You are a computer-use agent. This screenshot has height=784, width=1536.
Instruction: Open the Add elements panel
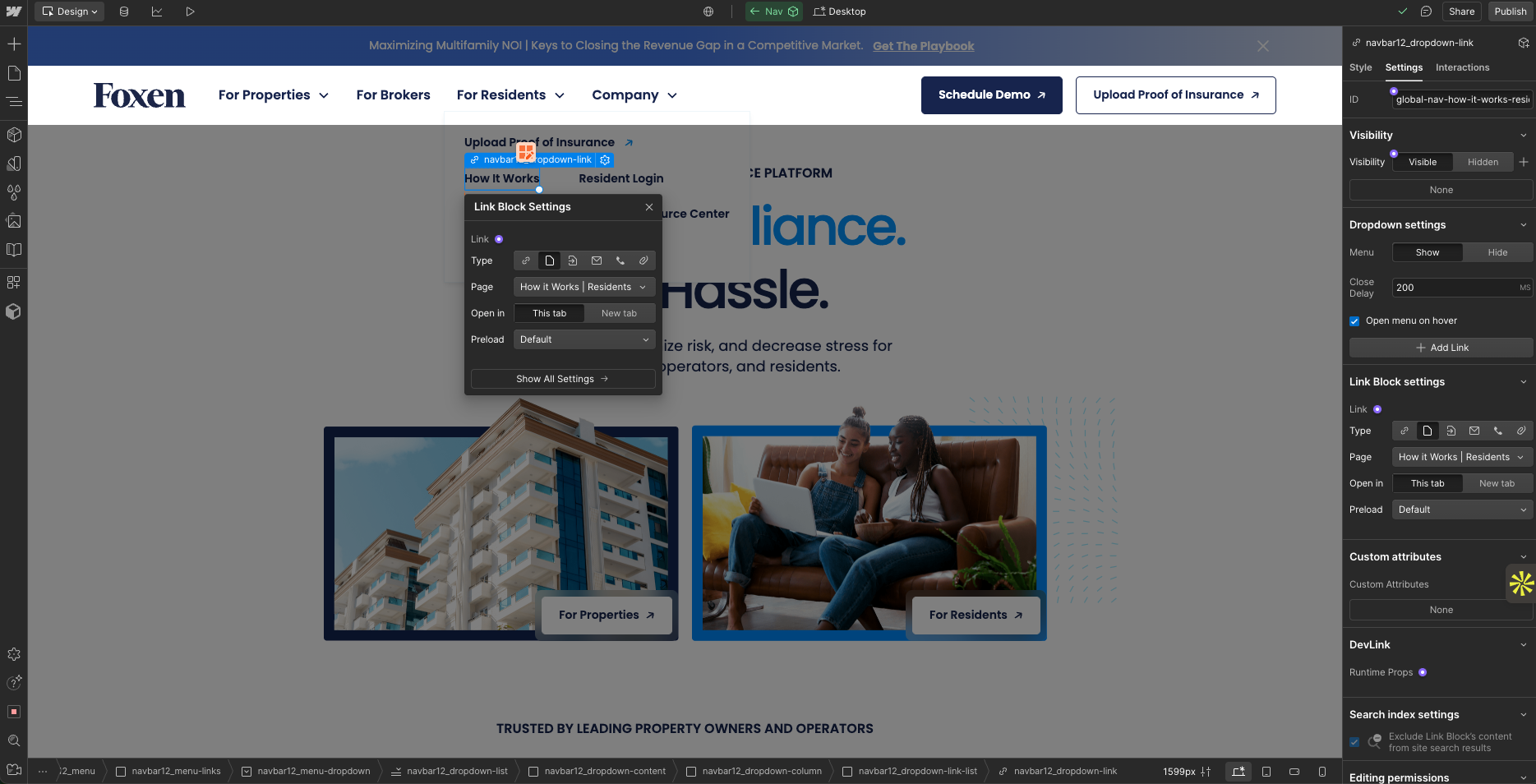pyautogui.click(x=14, y=44)
